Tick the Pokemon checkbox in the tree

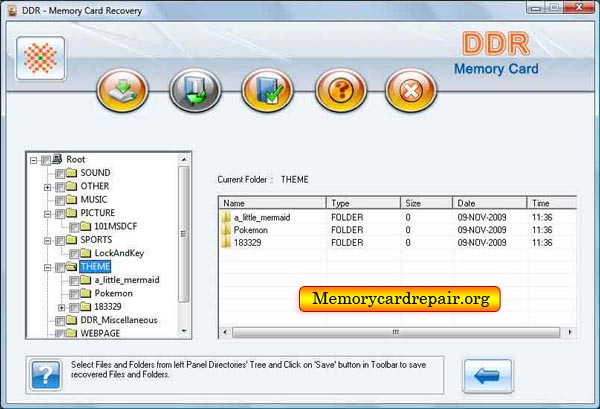click(x=74, y=294)
